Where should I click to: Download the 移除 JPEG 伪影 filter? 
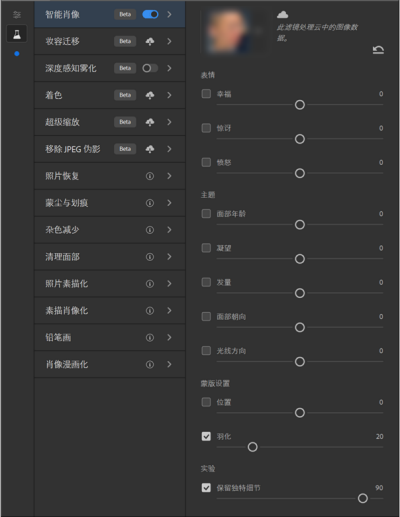tap(150, 149)
